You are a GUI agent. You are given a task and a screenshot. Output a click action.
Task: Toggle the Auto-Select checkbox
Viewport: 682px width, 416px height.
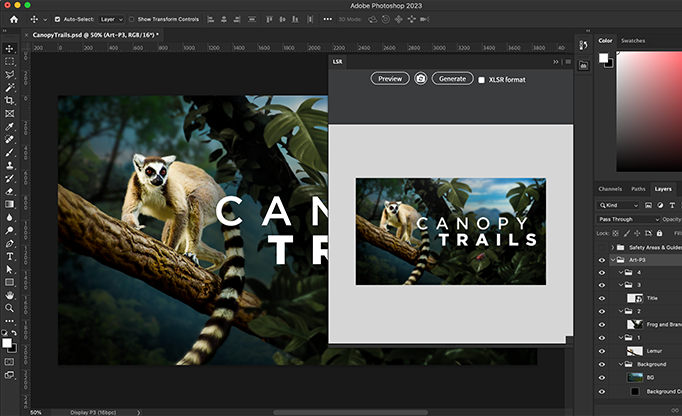coord(56,19)
